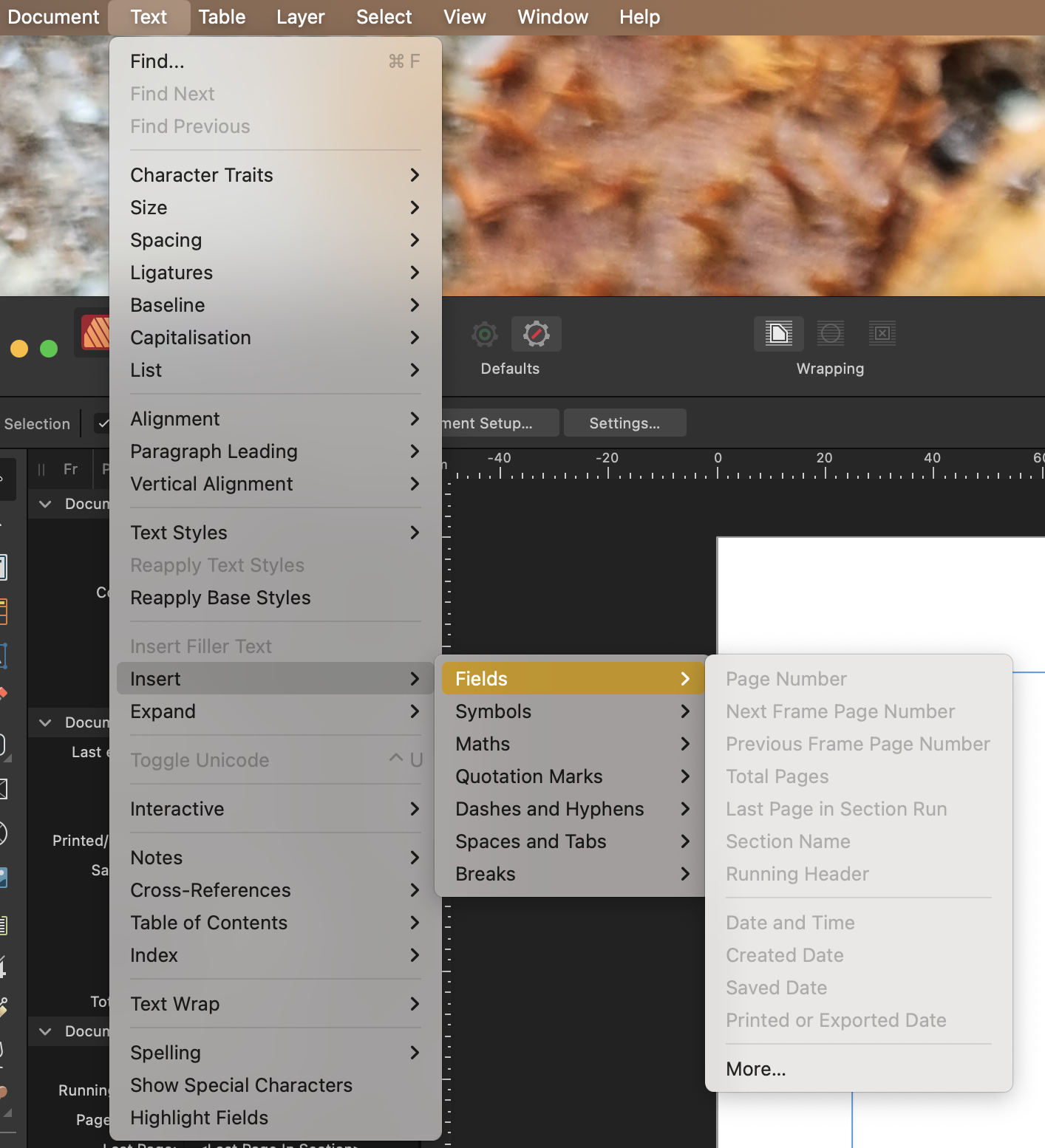Collapse the first Document section chevron

tap(45, 504)
